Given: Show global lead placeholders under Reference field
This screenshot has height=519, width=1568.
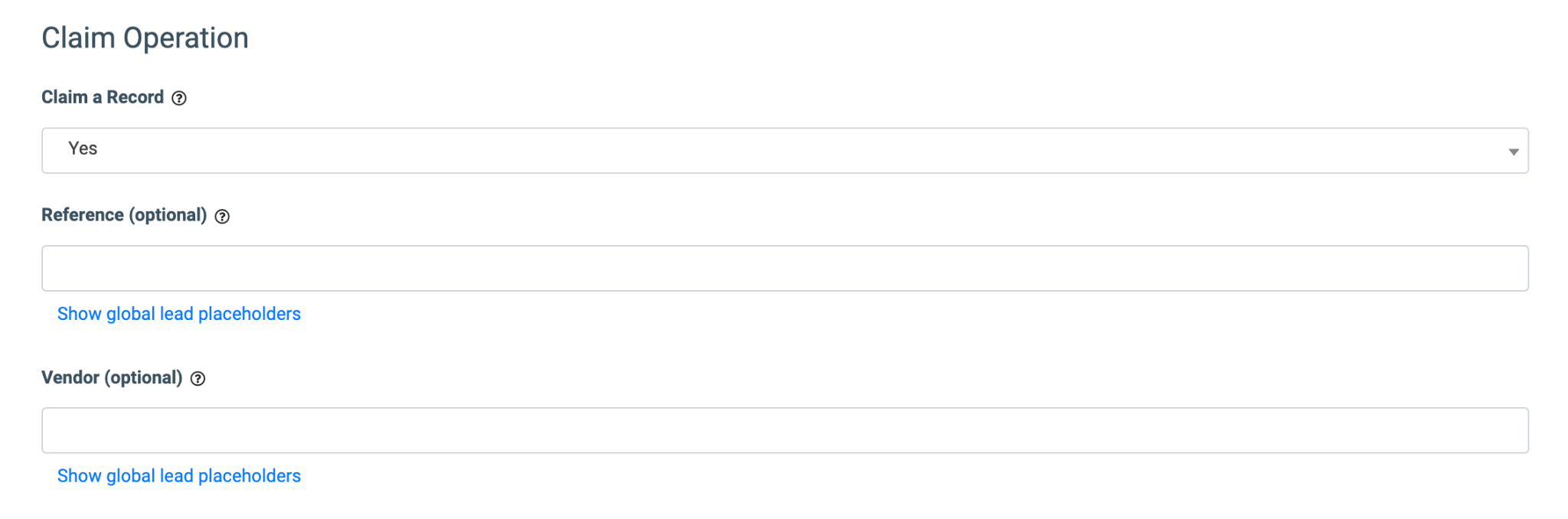Looking at the screenshot, I should pyautogui.click(x=178, y=314).
